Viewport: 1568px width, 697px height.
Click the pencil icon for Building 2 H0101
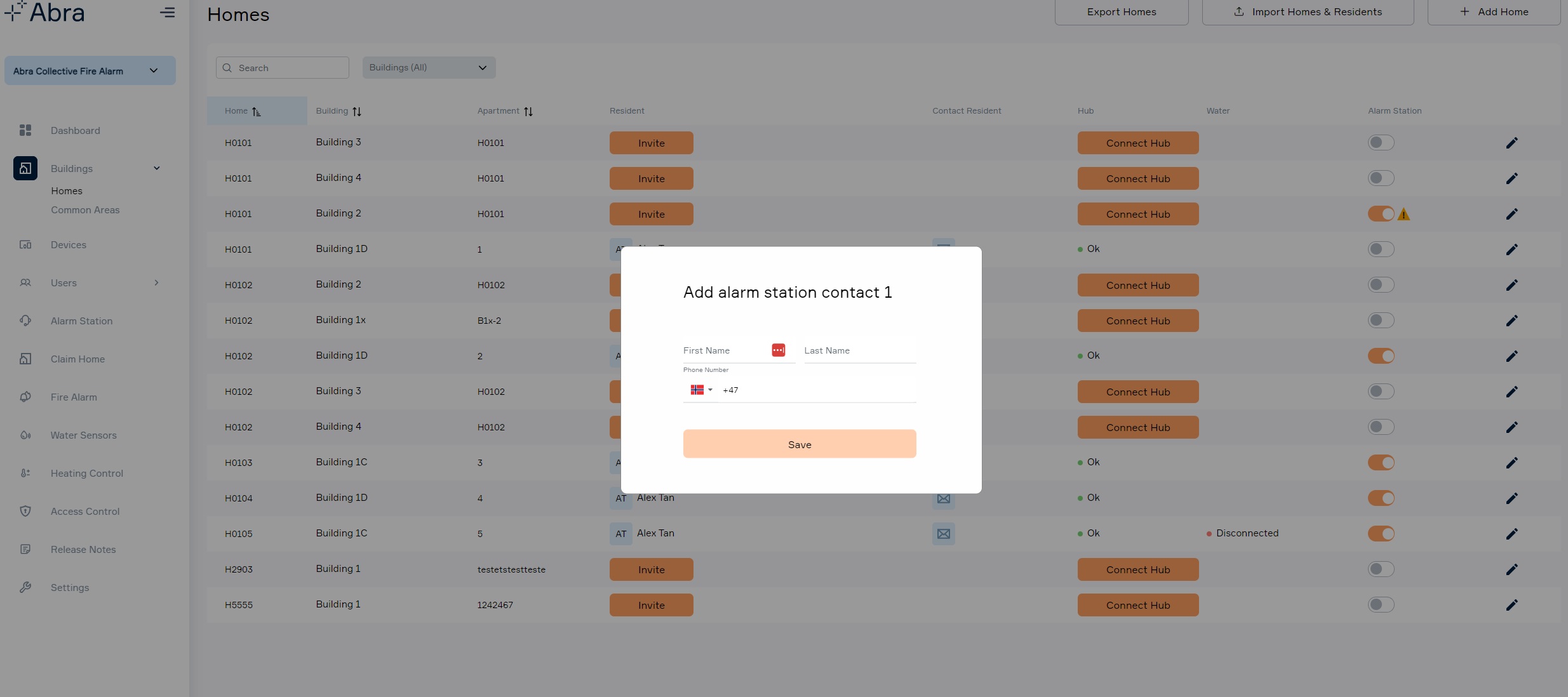[x=1511, y=214]
